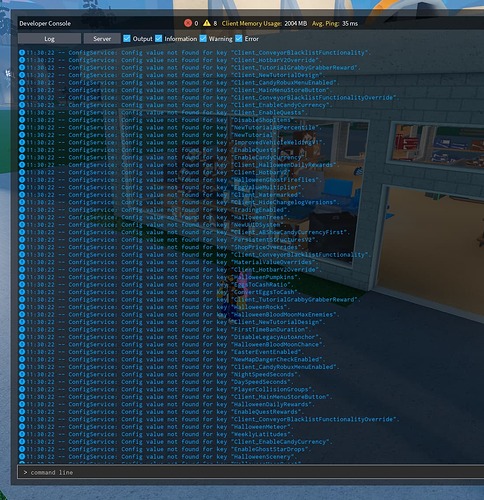The image size is (484, 500).
Task: Open the Server tab
Action: (102, 39)
